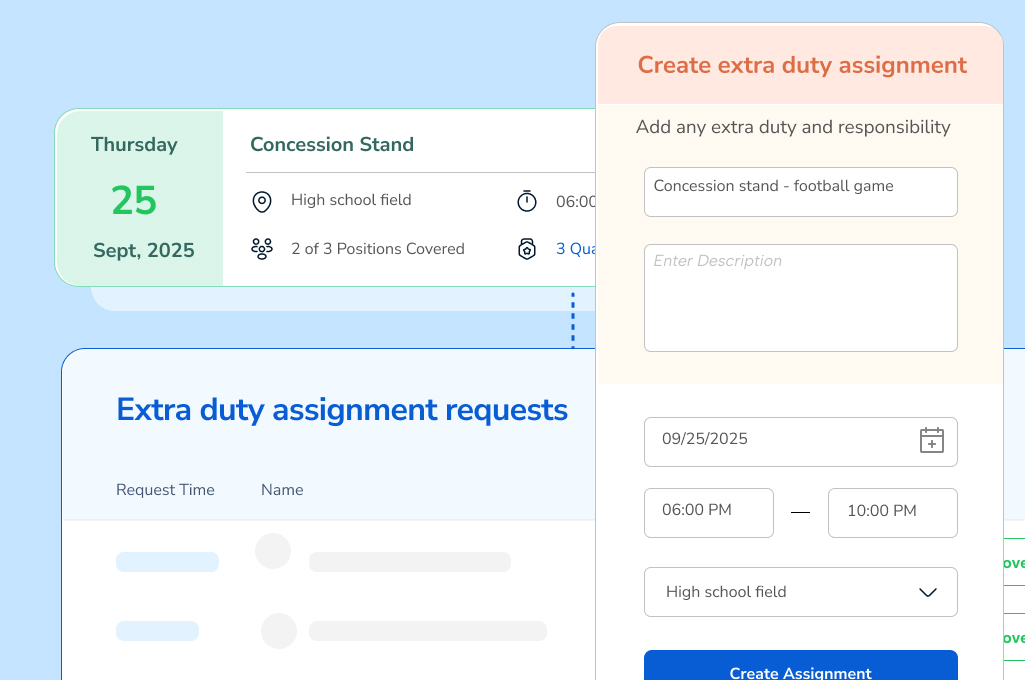Click the Enter Description text area
This screenshot has width=1025, height=680.
pos(800,297)
